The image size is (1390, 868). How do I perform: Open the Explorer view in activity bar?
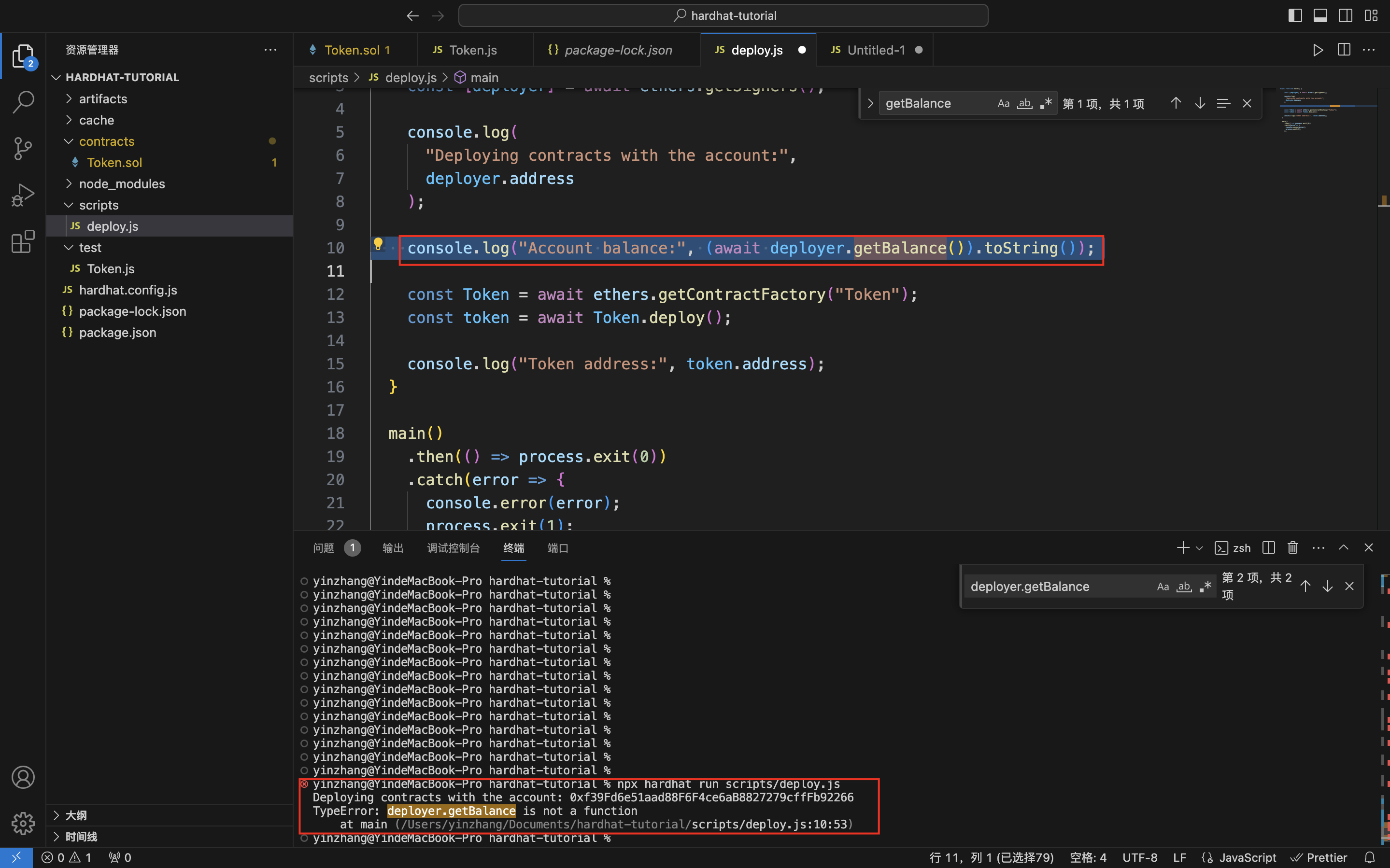click(x=23, y=56)
